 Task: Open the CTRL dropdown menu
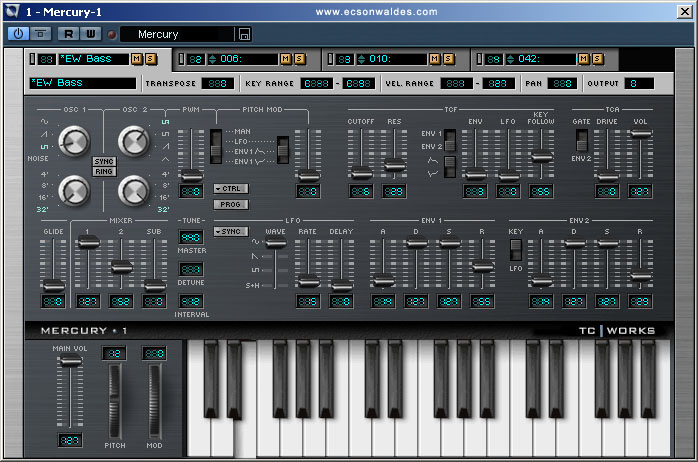tap(231, 189)
